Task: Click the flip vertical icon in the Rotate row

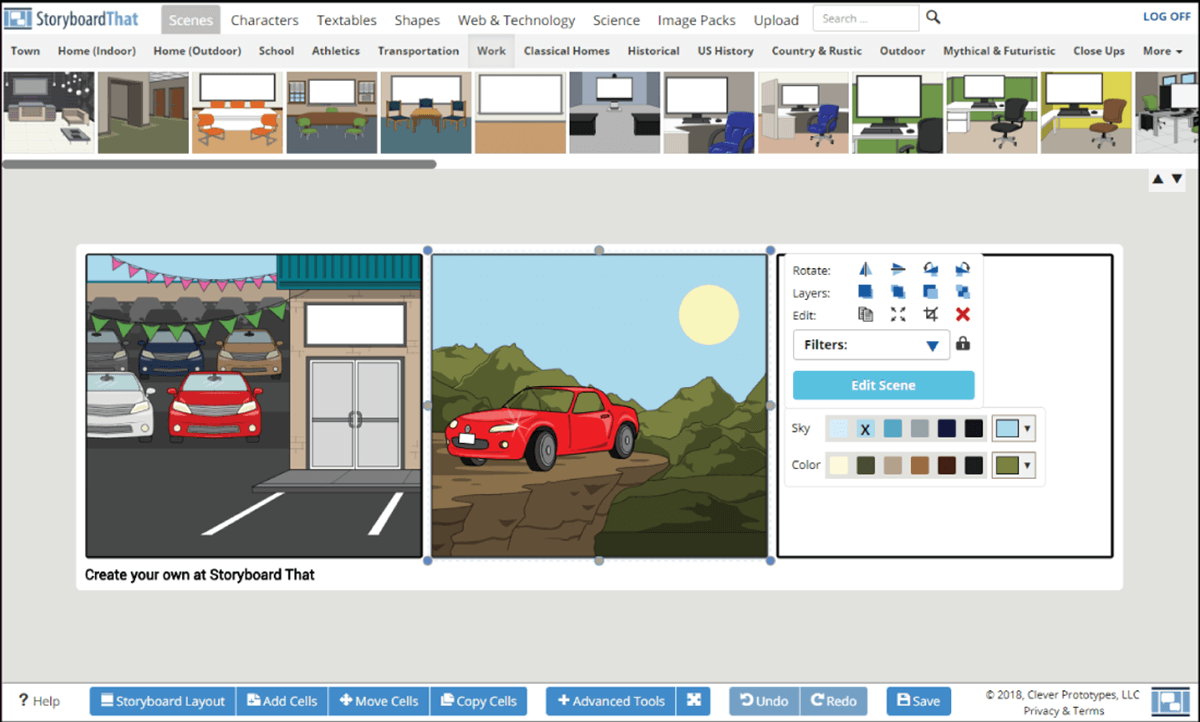Action: pyautogui.click(x=898, y=270)
